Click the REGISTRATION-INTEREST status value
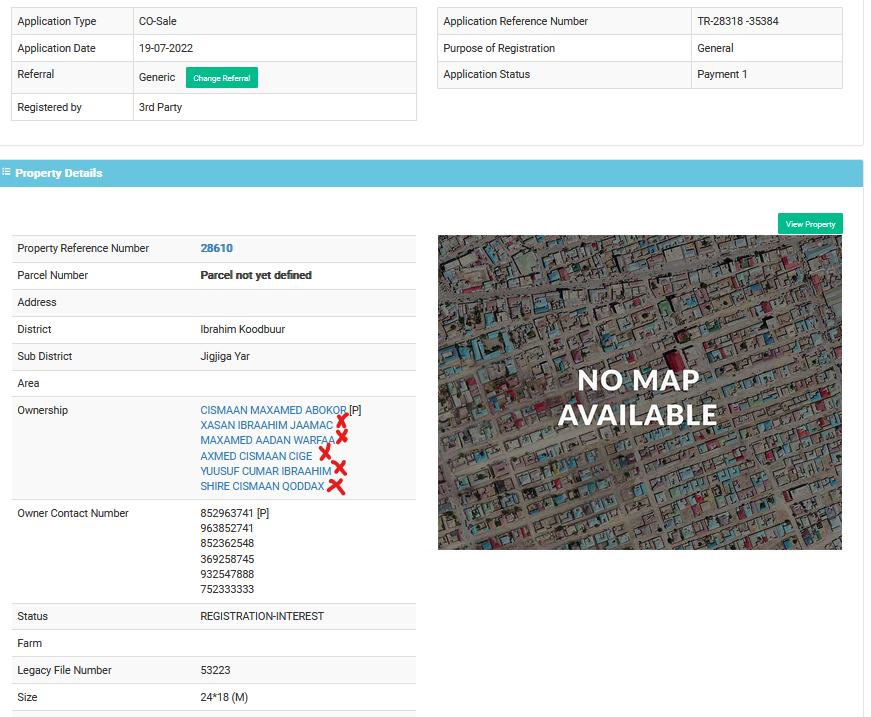 click(x=262, y=616)
